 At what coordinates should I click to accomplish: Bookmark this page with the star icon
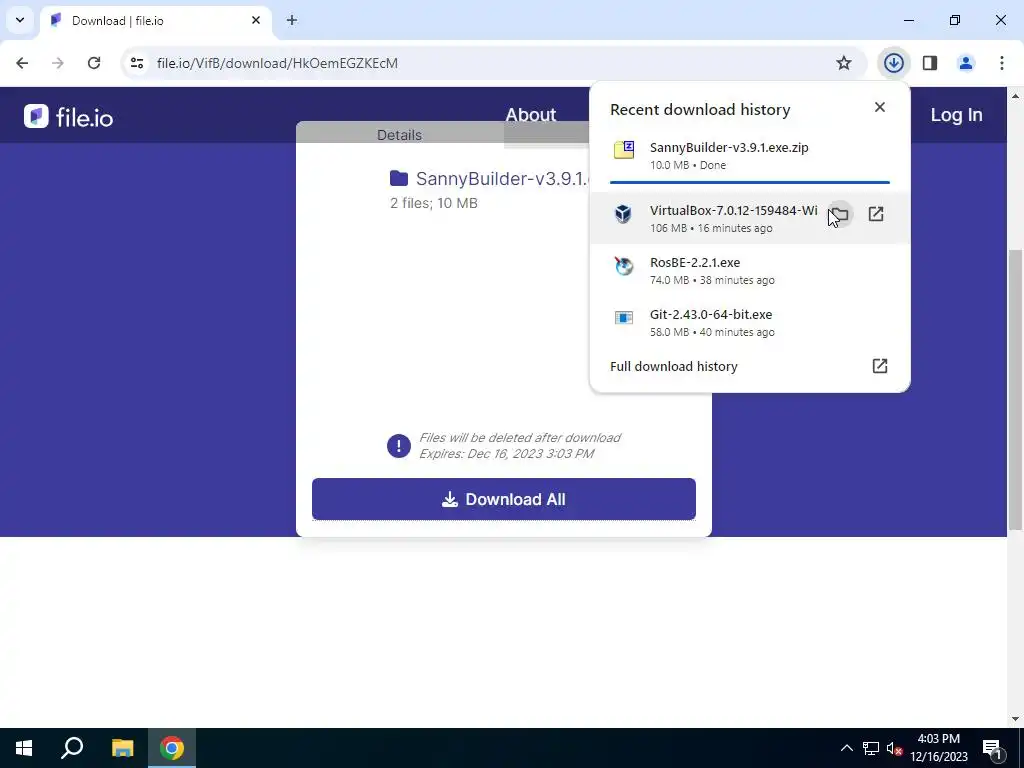[x=844, y=63]
